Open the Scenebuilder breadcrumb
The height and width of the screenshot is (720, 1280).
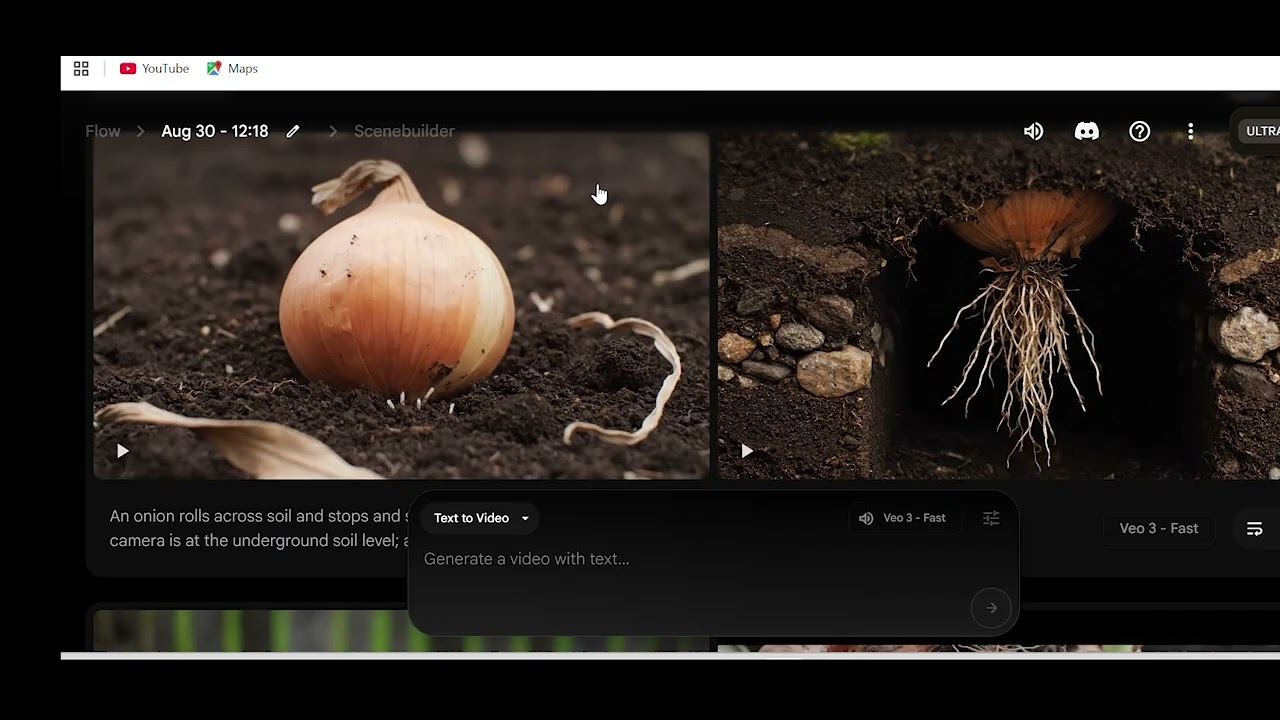tap(404, 131)
